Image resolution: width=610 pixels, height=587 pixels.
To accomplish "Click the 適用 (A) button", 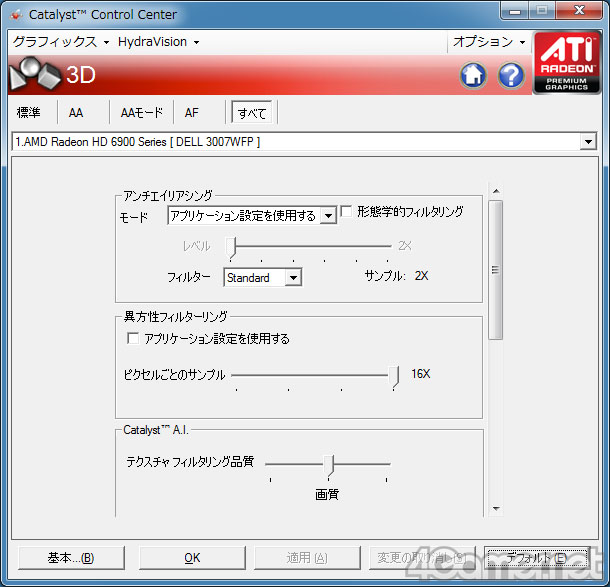I will pos(307,558).
